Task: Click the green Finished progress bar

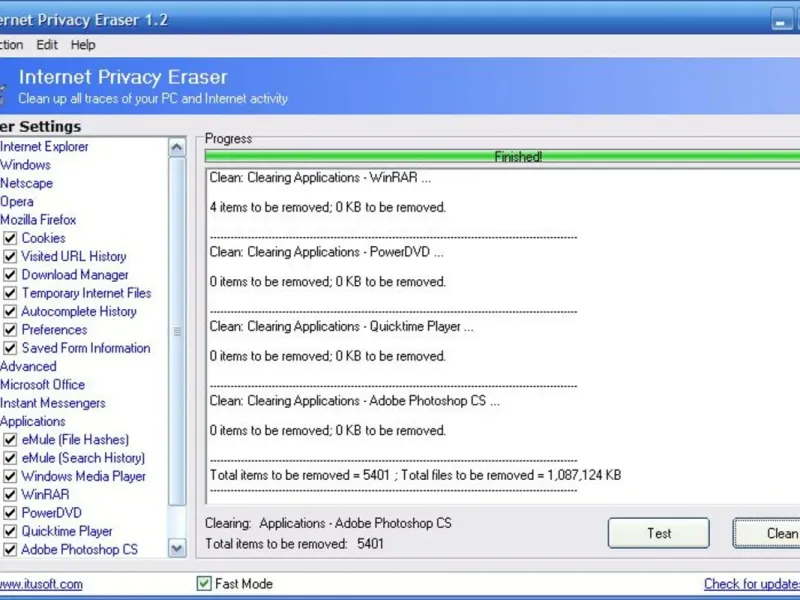Action: click(x=503, y=157)
